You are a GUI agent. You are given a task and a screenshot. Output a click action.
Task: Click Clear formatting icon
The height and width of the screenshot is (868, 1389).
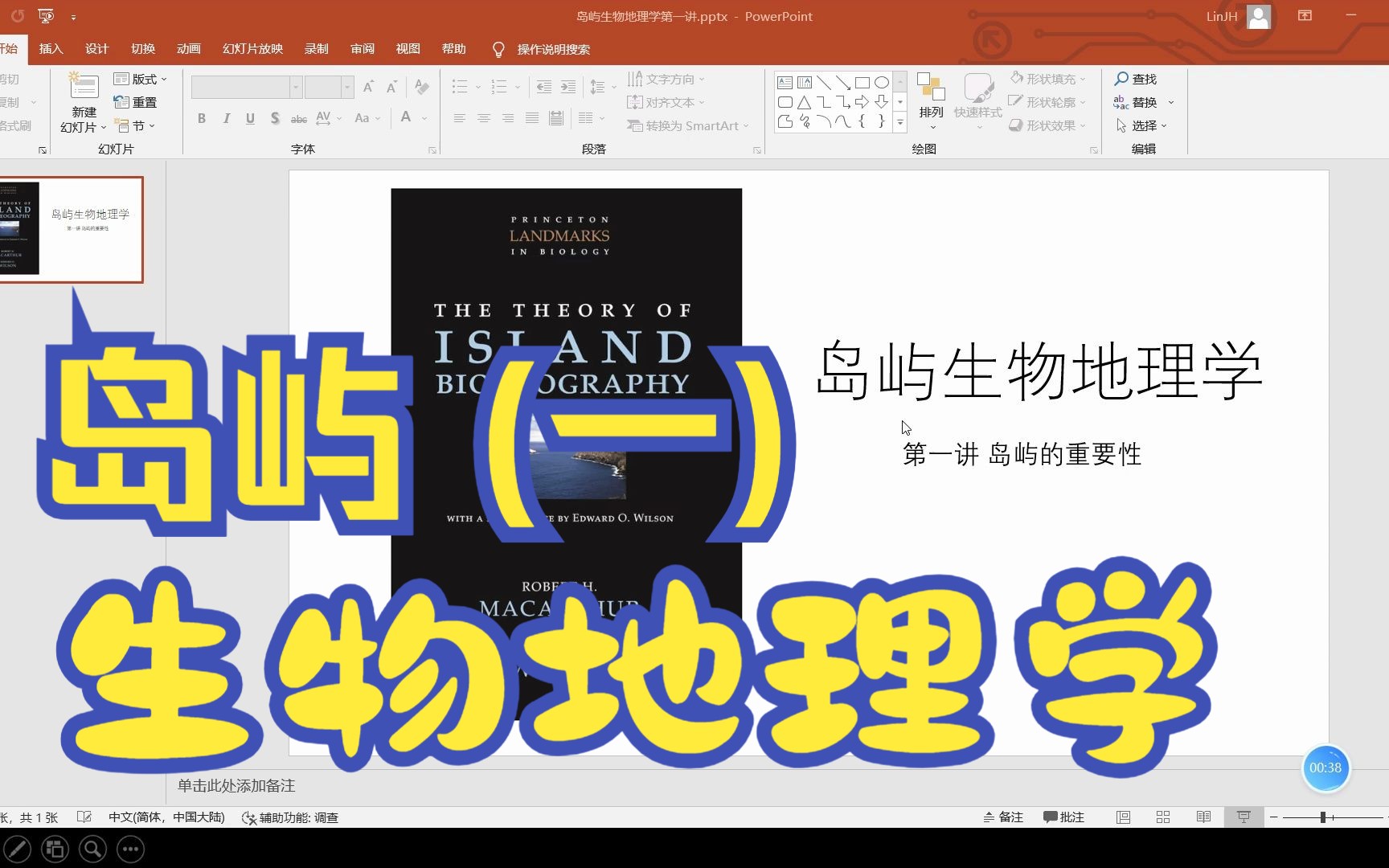point(422,87)
